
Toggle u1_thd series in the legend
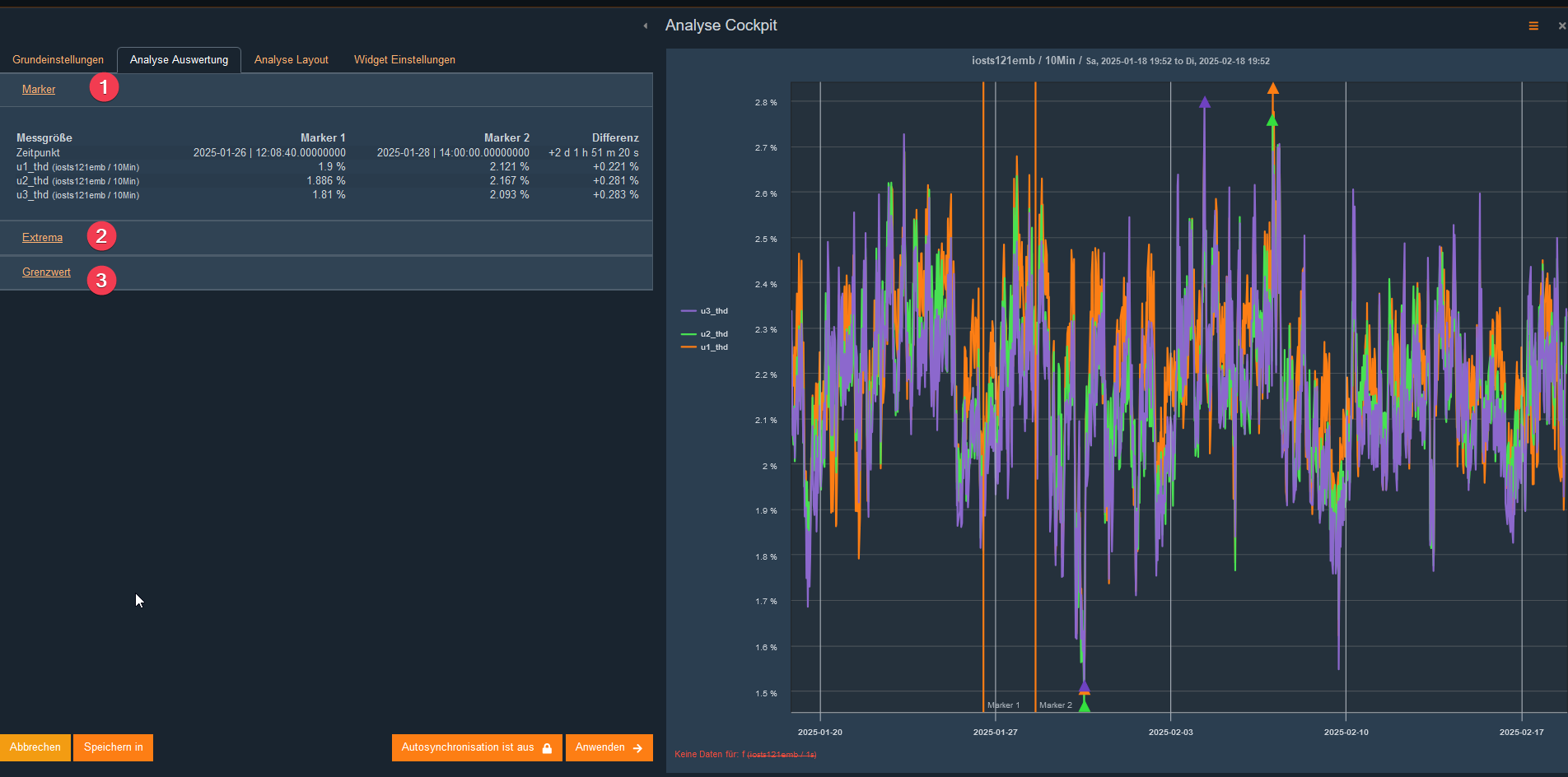coord(713,347)
